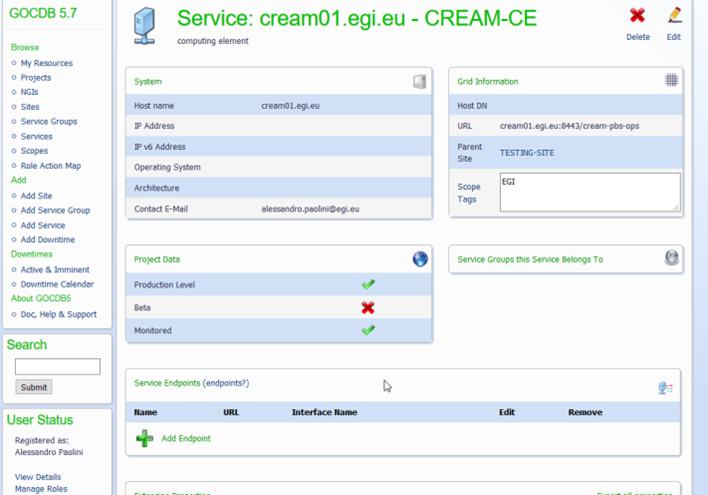This screenshot has width=708, height=495.
Task: Click the Beta red cross mark
Action: point(368,308)
